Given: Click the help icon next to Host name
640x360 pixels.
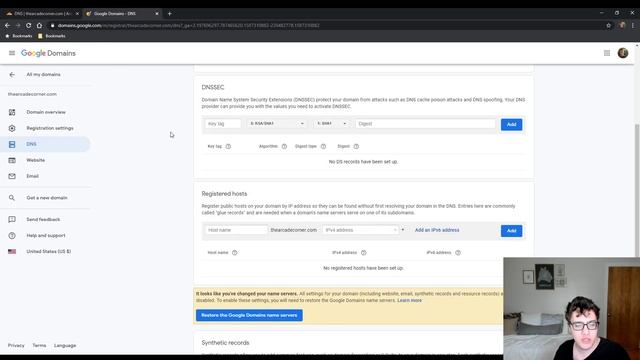Looking at the screenshot, I should tap(235, 253).
